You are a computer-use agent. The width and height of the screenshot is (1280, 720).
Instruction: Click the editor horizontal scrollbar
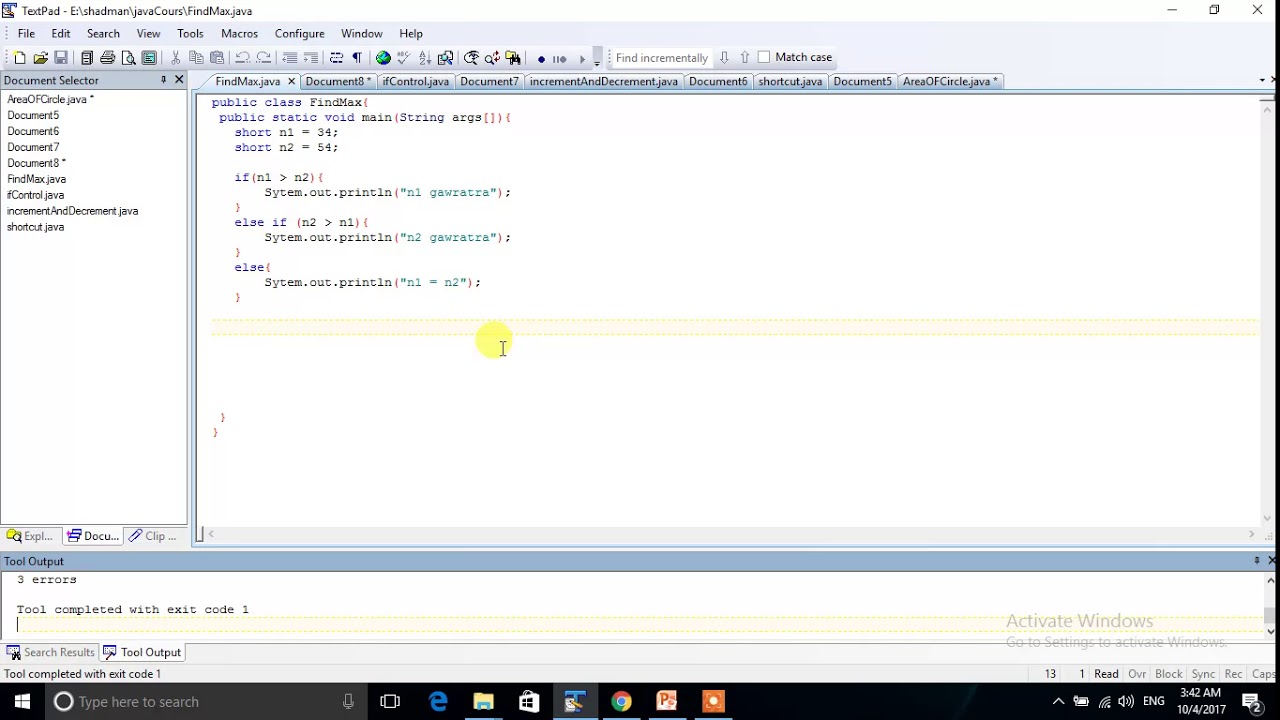coord(731,535)
